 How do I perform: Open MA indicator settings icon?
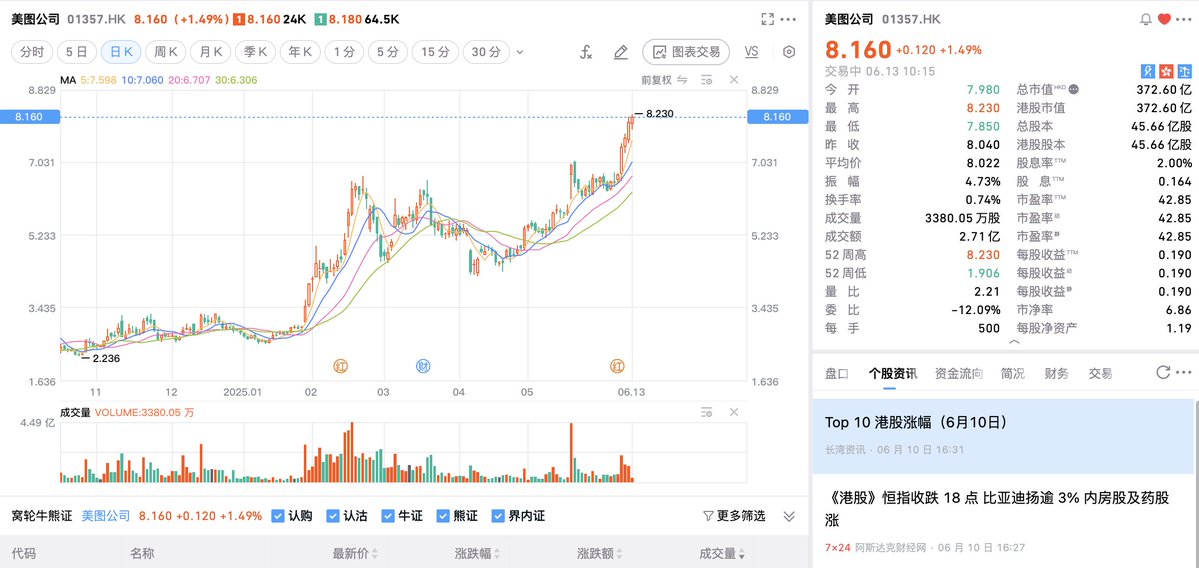coord(707,80)
